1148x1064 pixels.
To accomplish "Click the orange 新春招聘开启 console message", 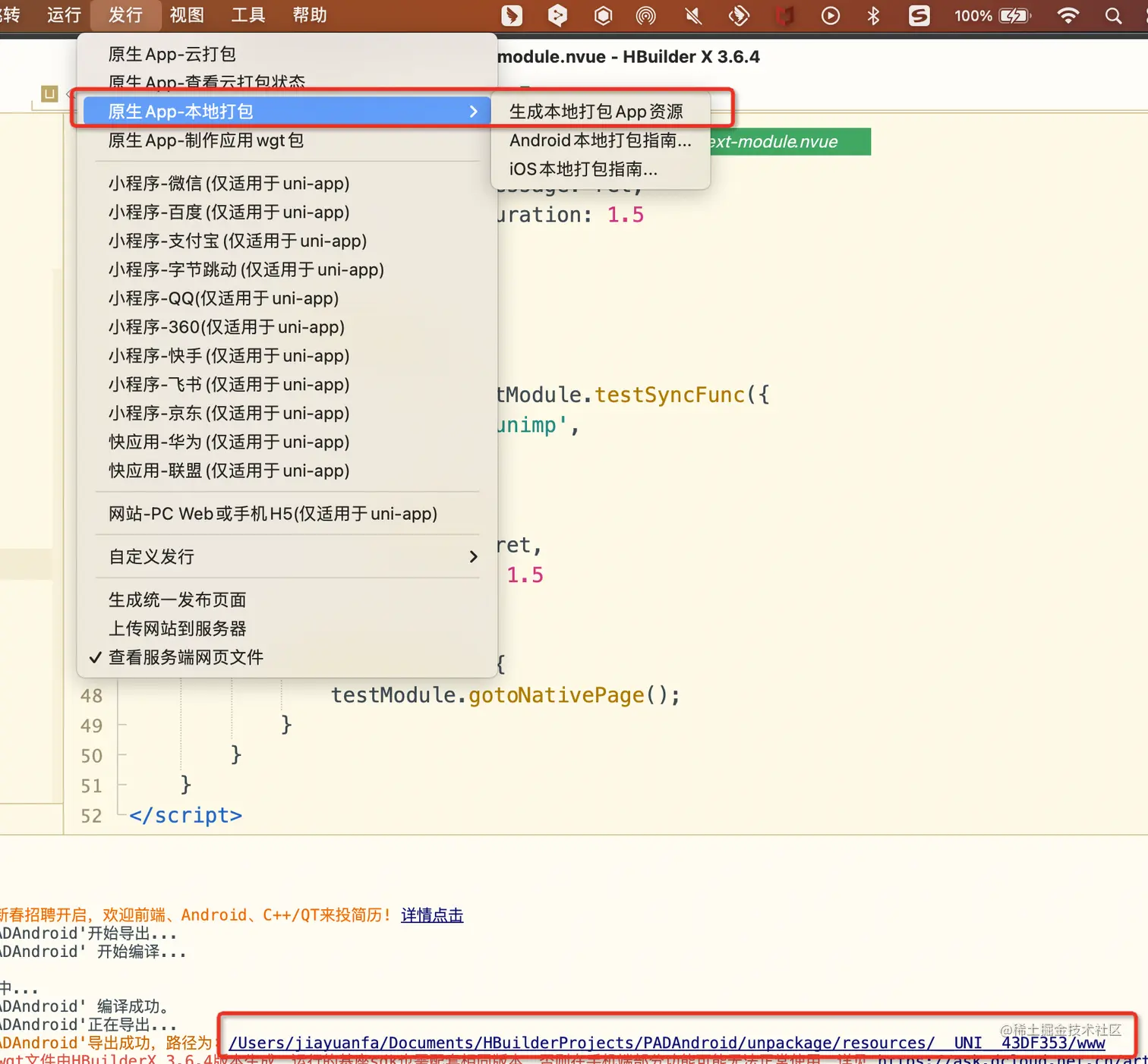I will 196,915.
